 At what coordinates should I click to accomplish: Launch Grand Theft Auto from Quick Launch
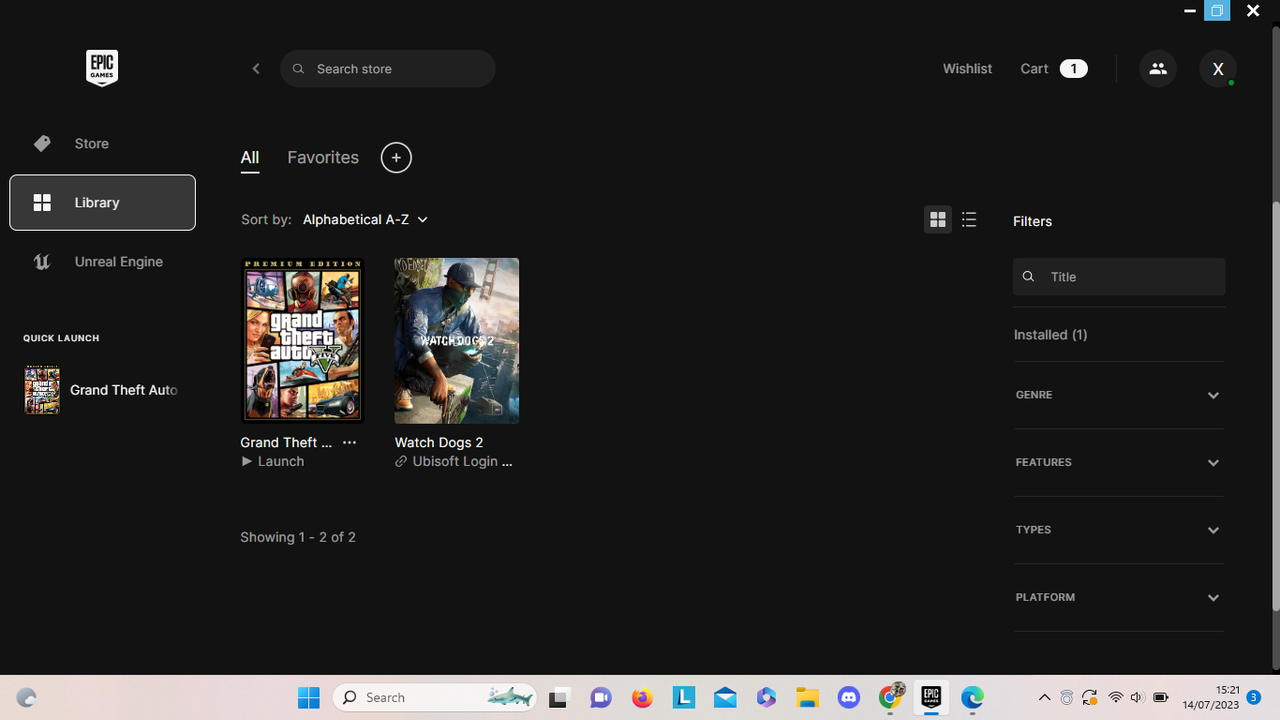102,390
